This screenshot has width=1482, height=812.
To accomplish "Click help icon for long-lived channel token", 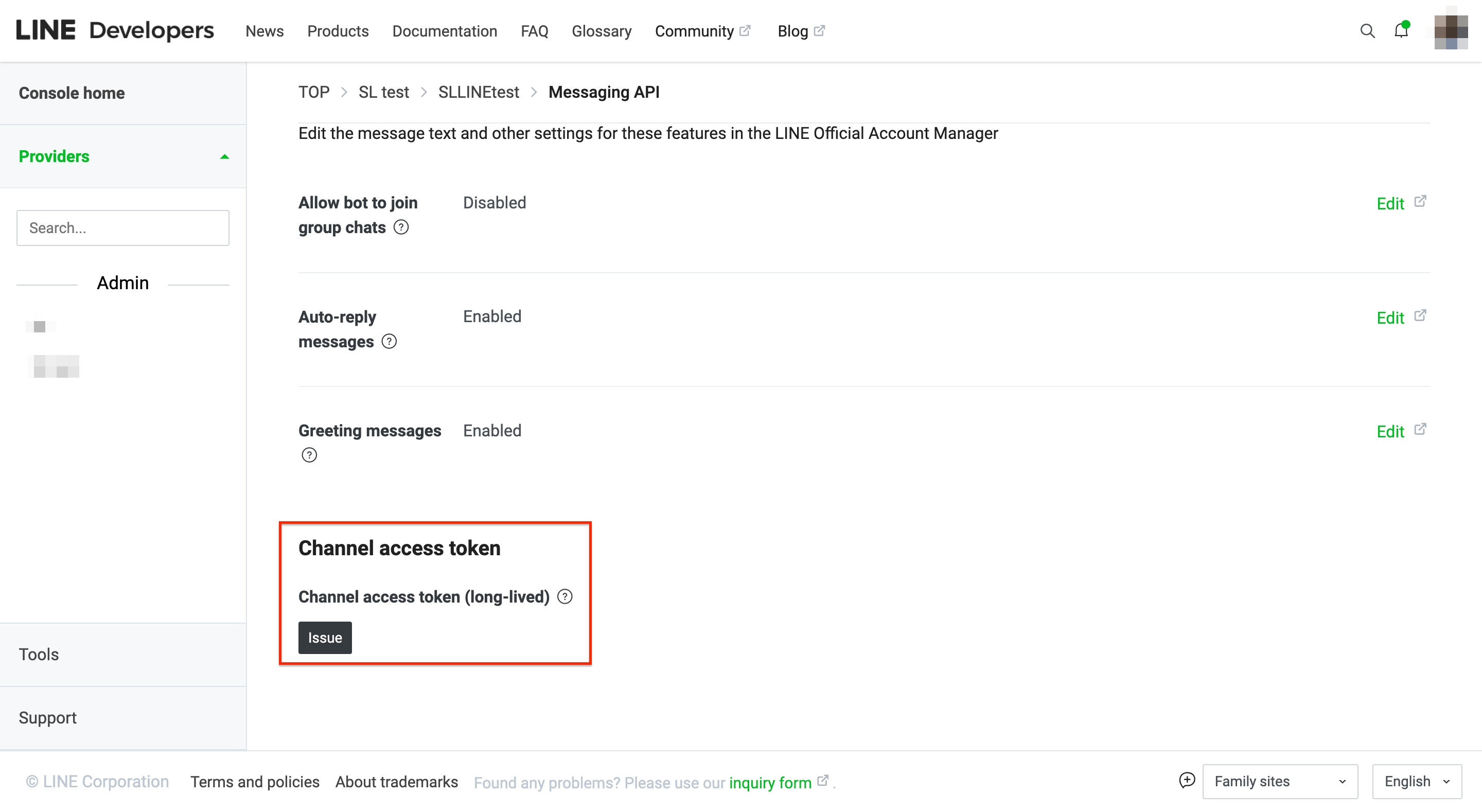I will coord(565,597).
